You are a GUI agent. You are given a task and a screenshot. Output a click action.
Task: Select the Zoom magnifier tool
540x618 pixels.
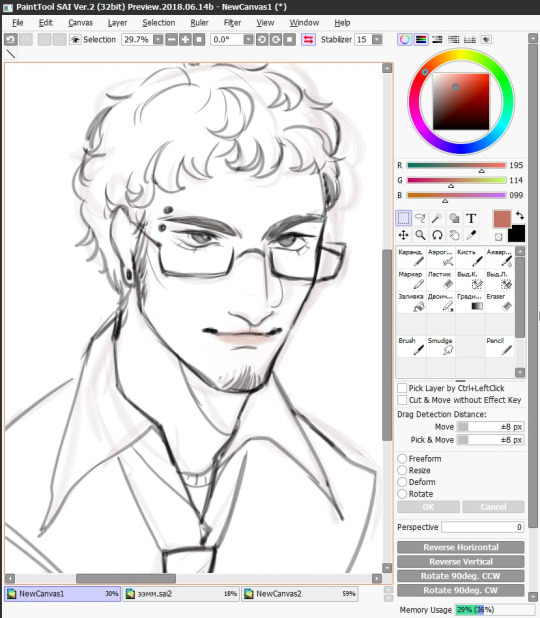pos(421,235)
